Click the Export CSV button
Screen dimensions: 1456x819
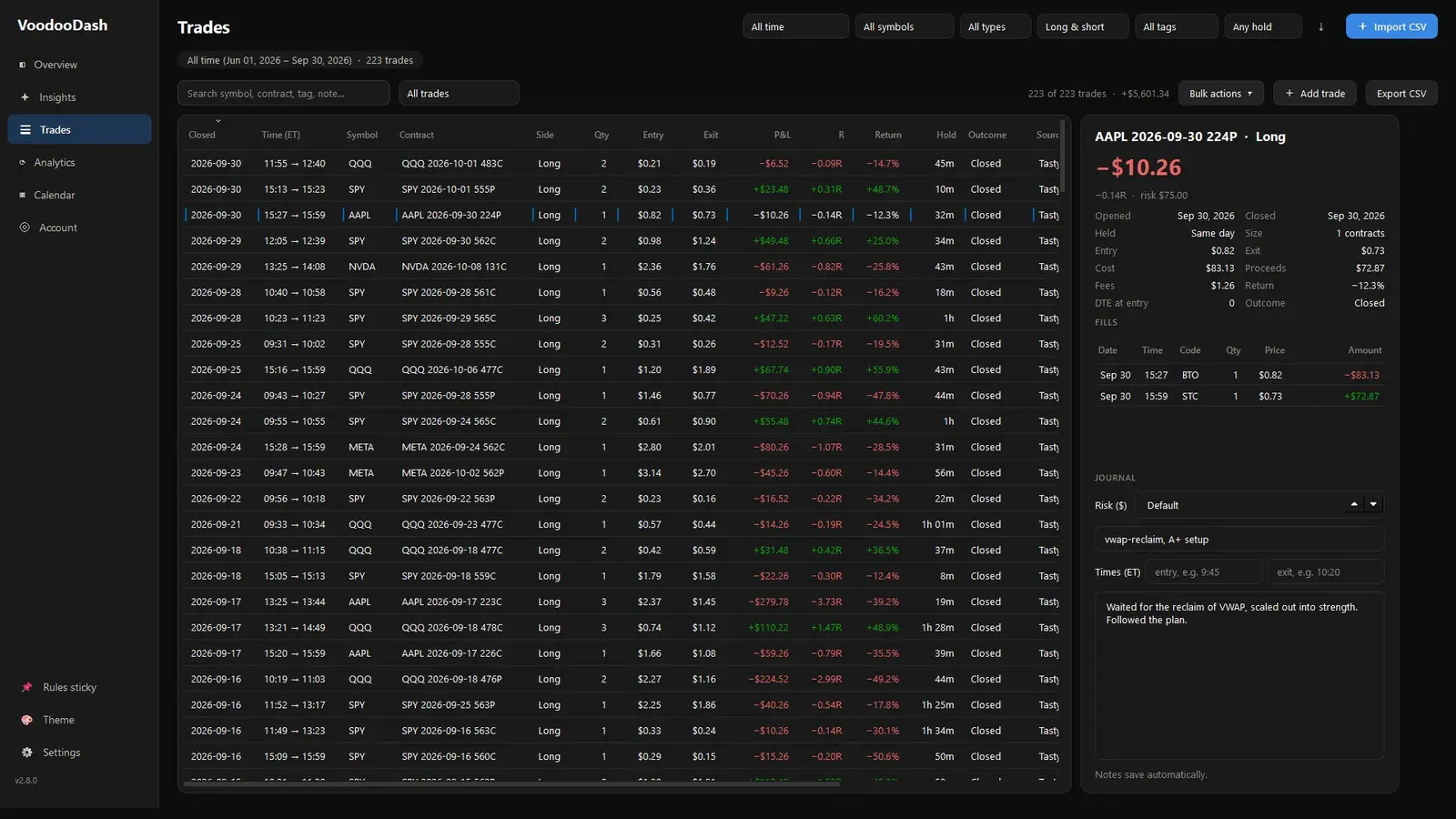coord(1401,94)
